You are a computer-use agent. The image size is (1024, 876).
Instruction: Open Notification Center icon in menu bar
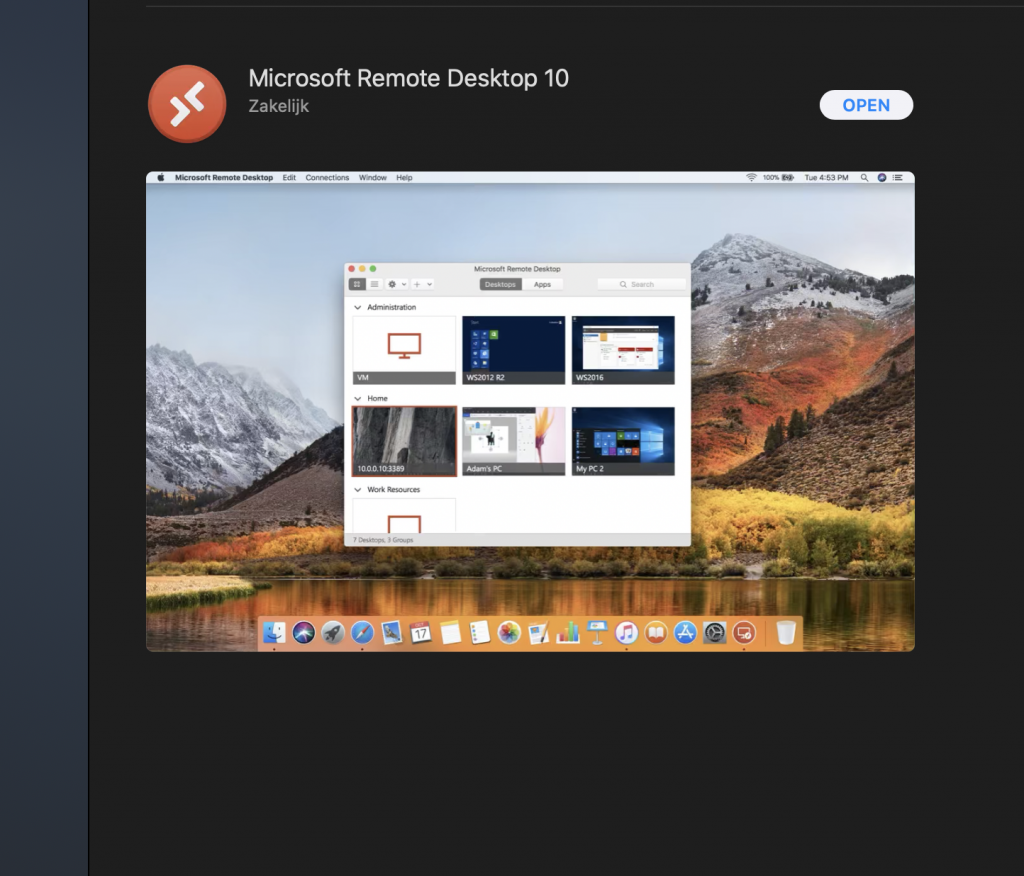(x=898, y=178)
